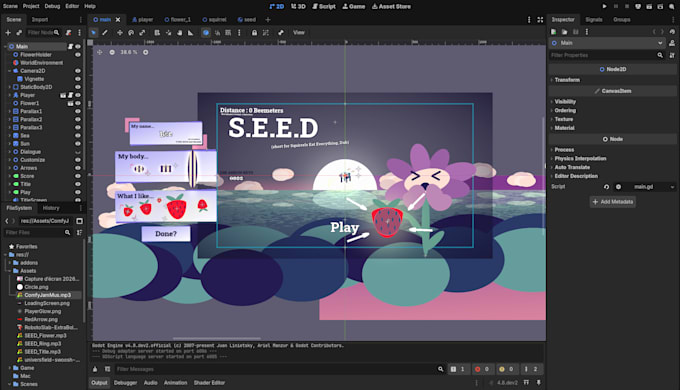The image size is (680, 390).
Task: Expand the Transform section
Action: [x=566, y=80]
